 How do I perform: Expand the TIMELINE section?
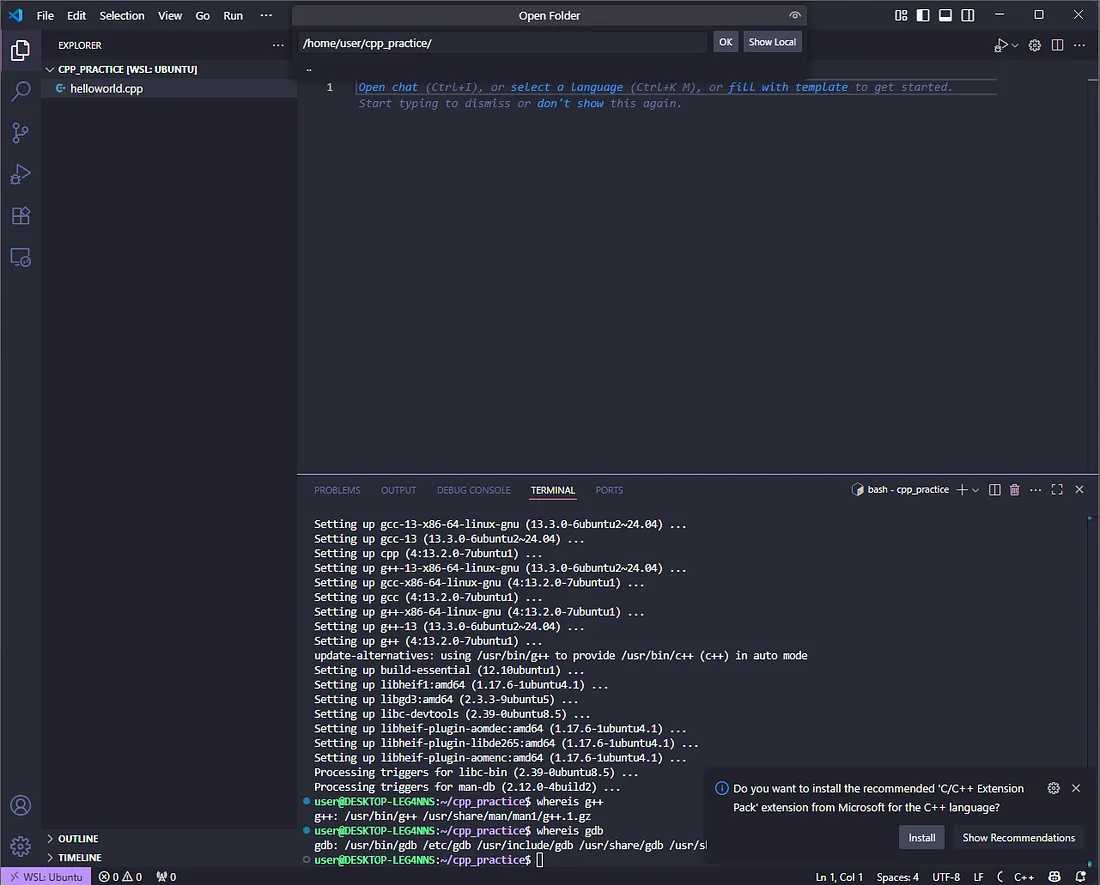(169, 858)
